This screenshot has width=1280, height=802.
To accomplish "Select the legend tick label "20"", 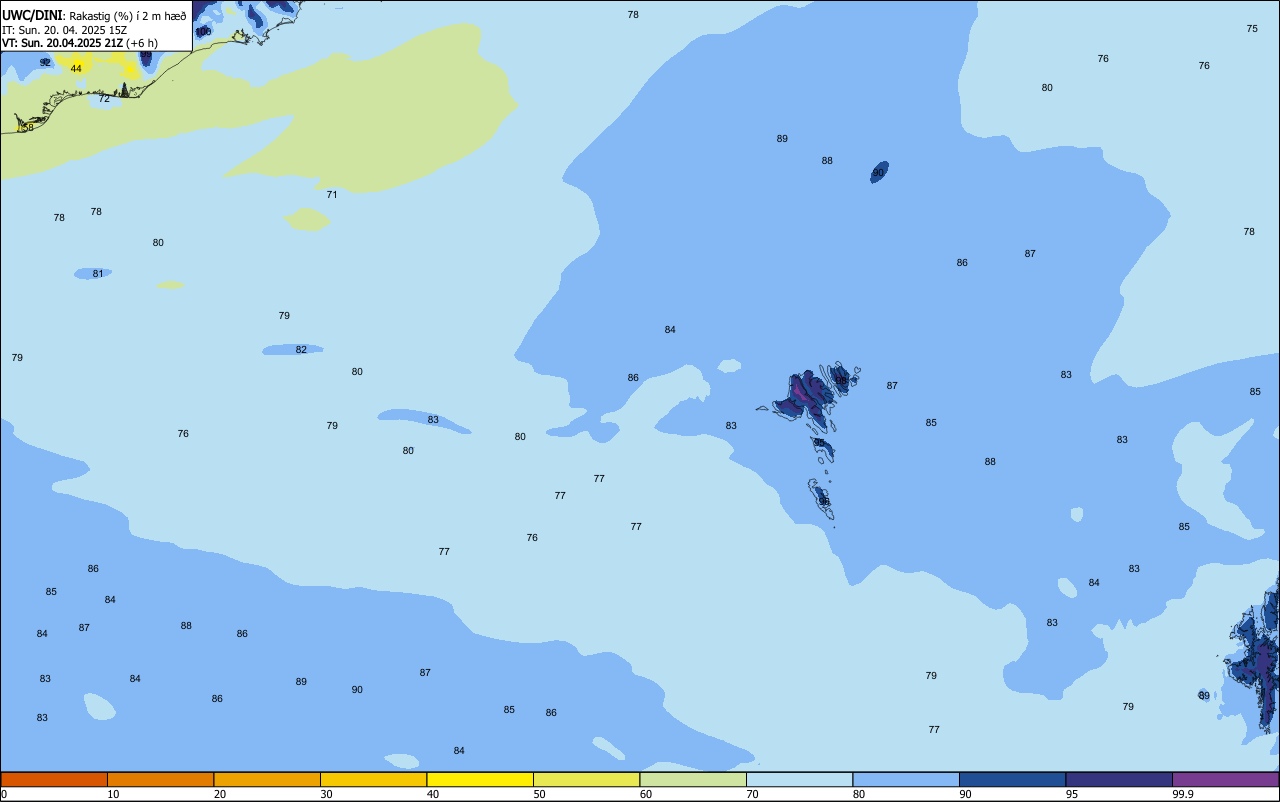I will pyautogui.click(x=219, y=794).
